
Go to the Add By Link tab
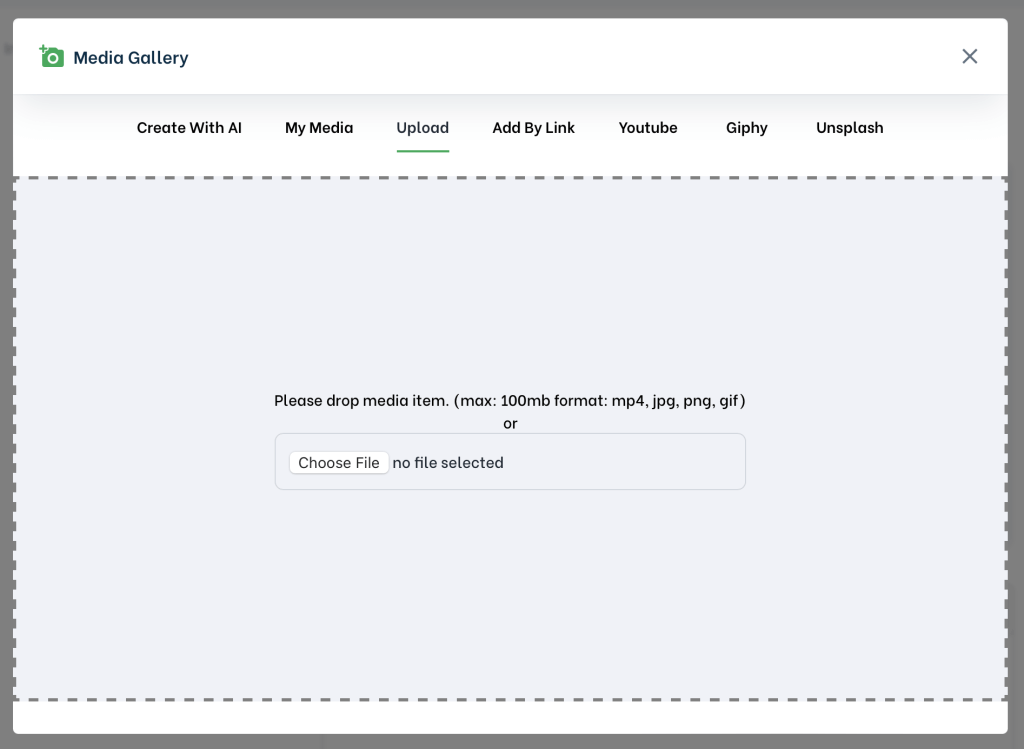point(533,128)
